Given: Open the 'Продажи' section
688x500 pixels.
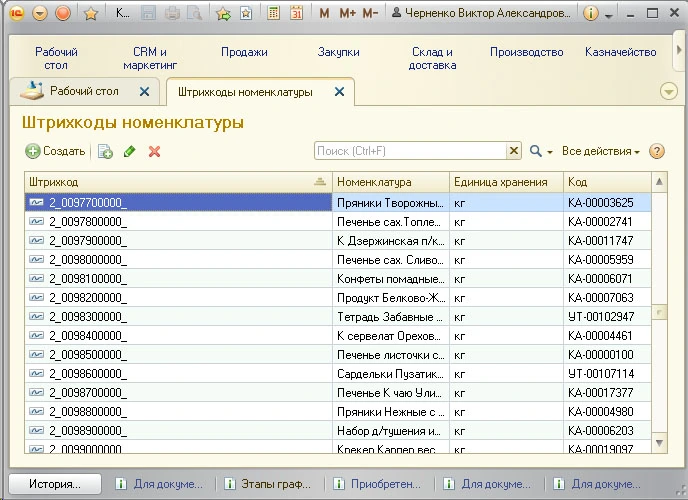Looking at the screenshot, I should [244, 52].
